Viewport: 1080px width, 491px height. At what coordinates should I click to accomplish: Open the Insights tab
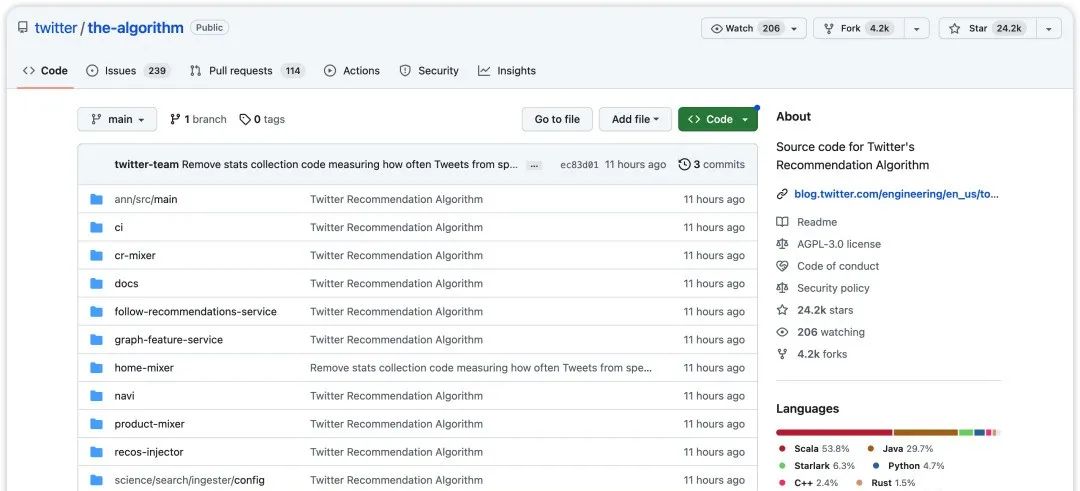point(507,70)
